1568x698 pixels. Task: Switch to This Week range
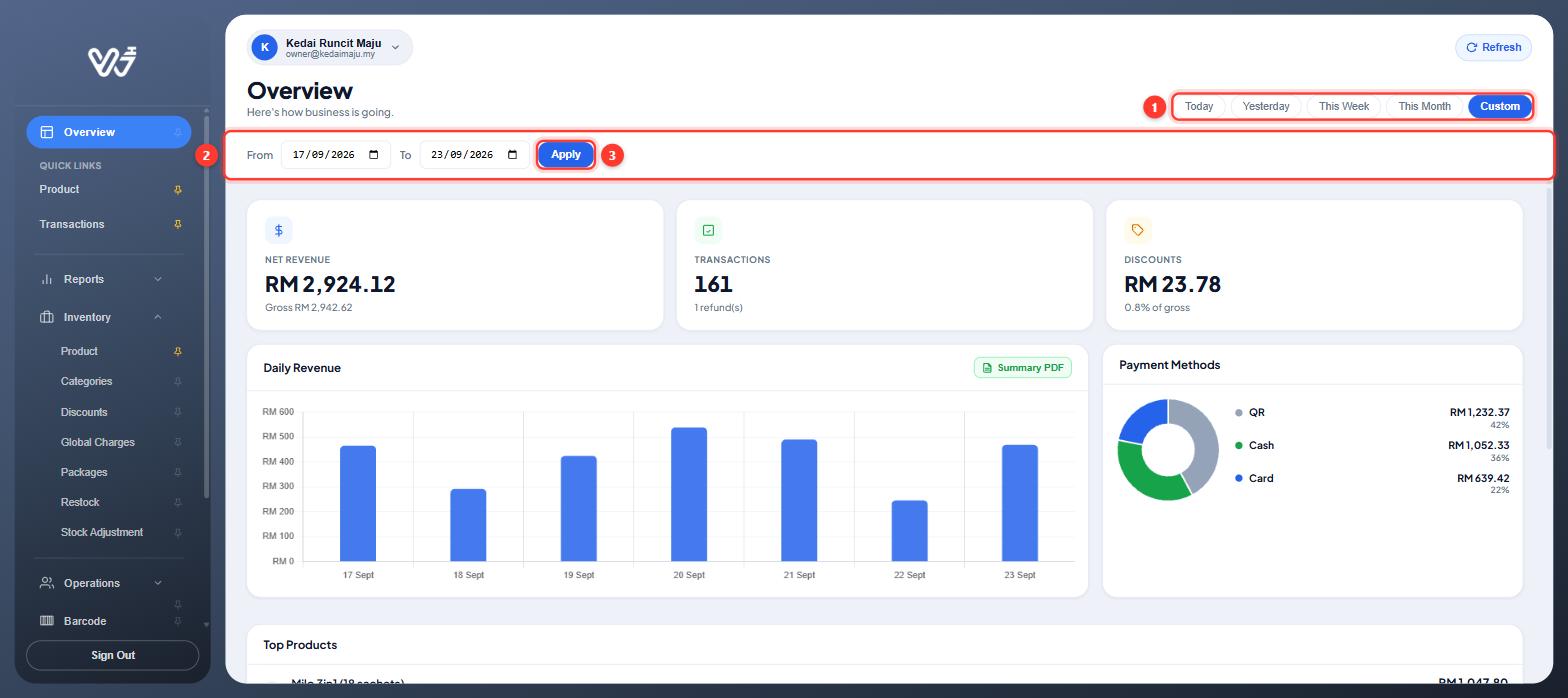[1344, 106]
